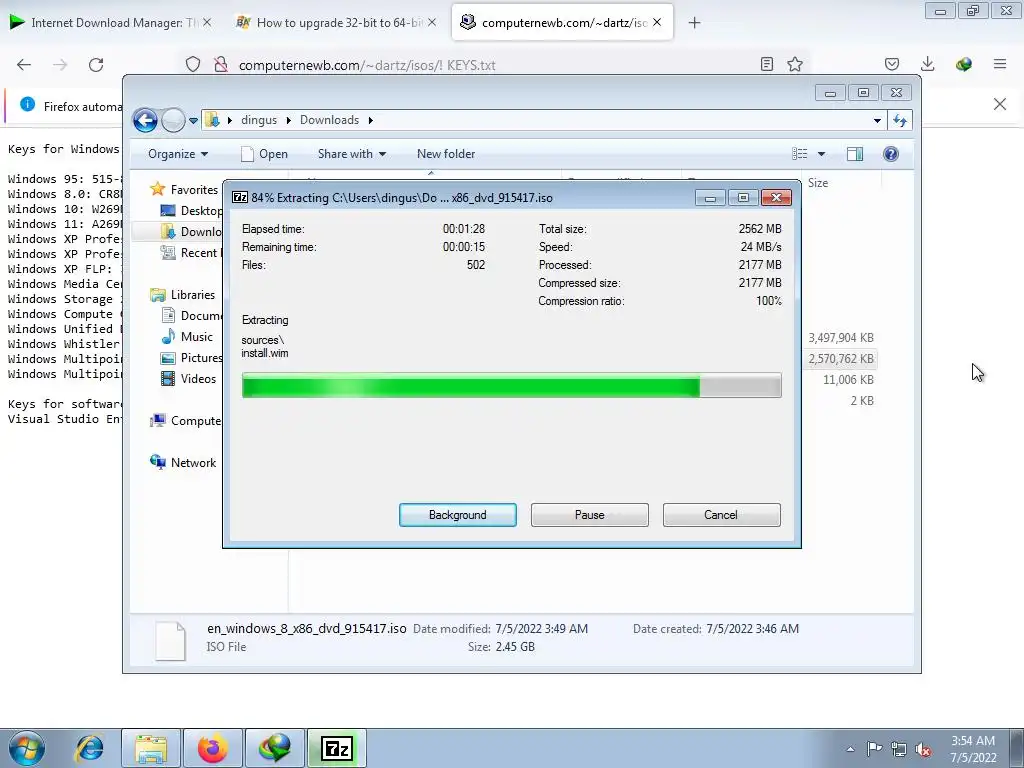Open Windows Explorer from taskbar
The image size is (1024, 768).
(151, 748)
